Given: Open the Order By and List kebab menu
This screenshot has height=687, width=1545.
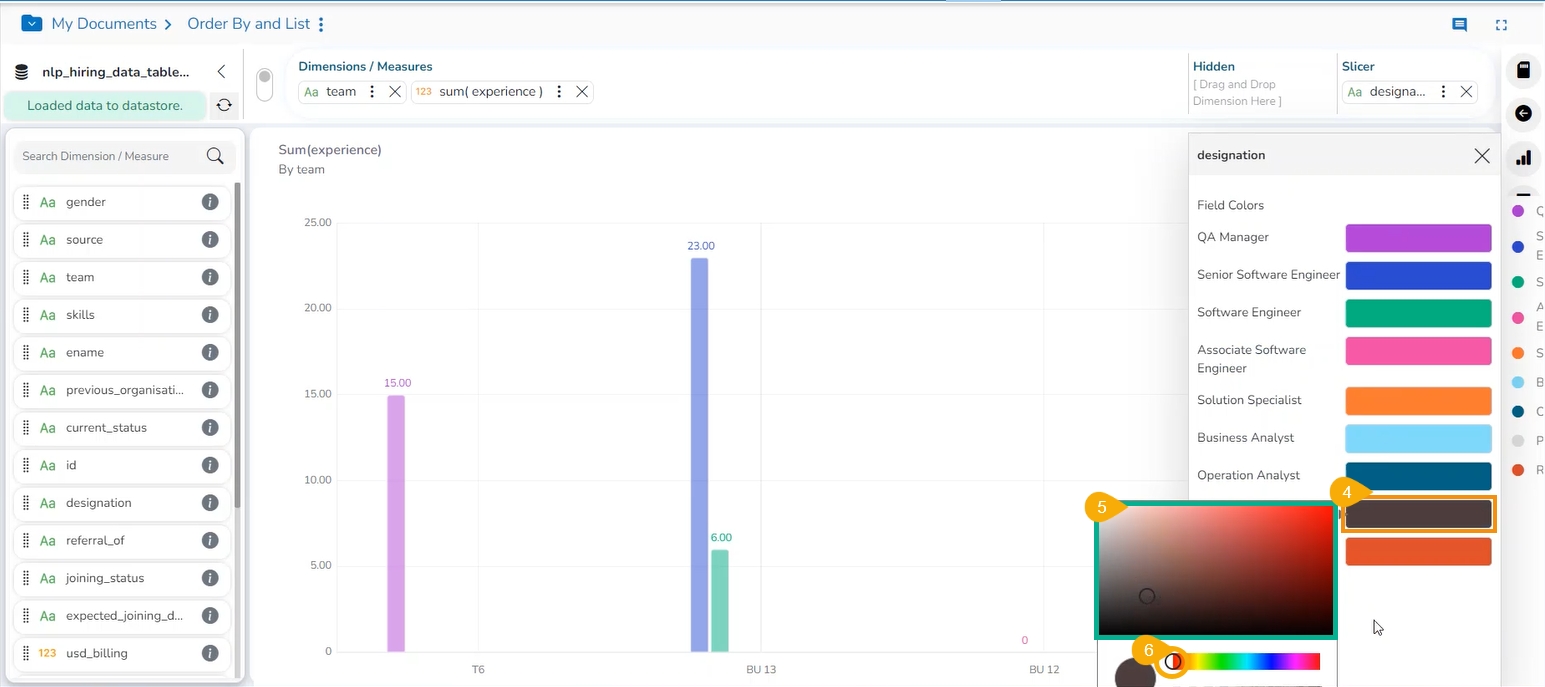Looking at the screenshot, I should point(321,24).
